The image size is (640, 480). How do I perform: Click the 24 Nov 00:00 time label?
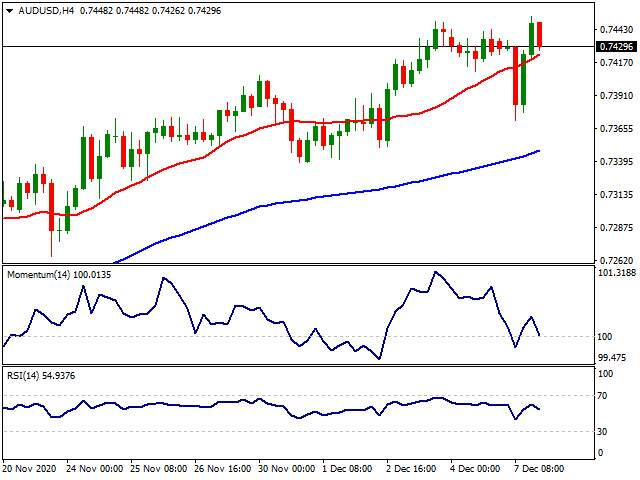coord(95,468)
